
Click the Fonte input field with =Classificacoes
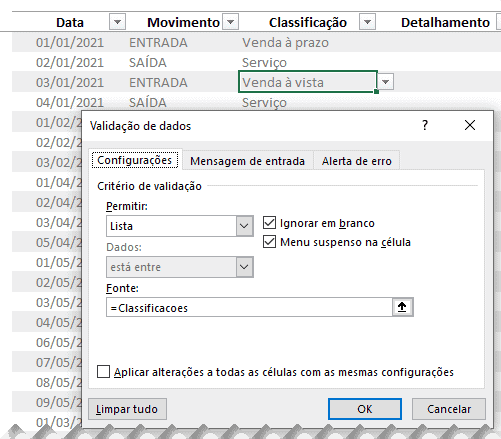[249, 307]
